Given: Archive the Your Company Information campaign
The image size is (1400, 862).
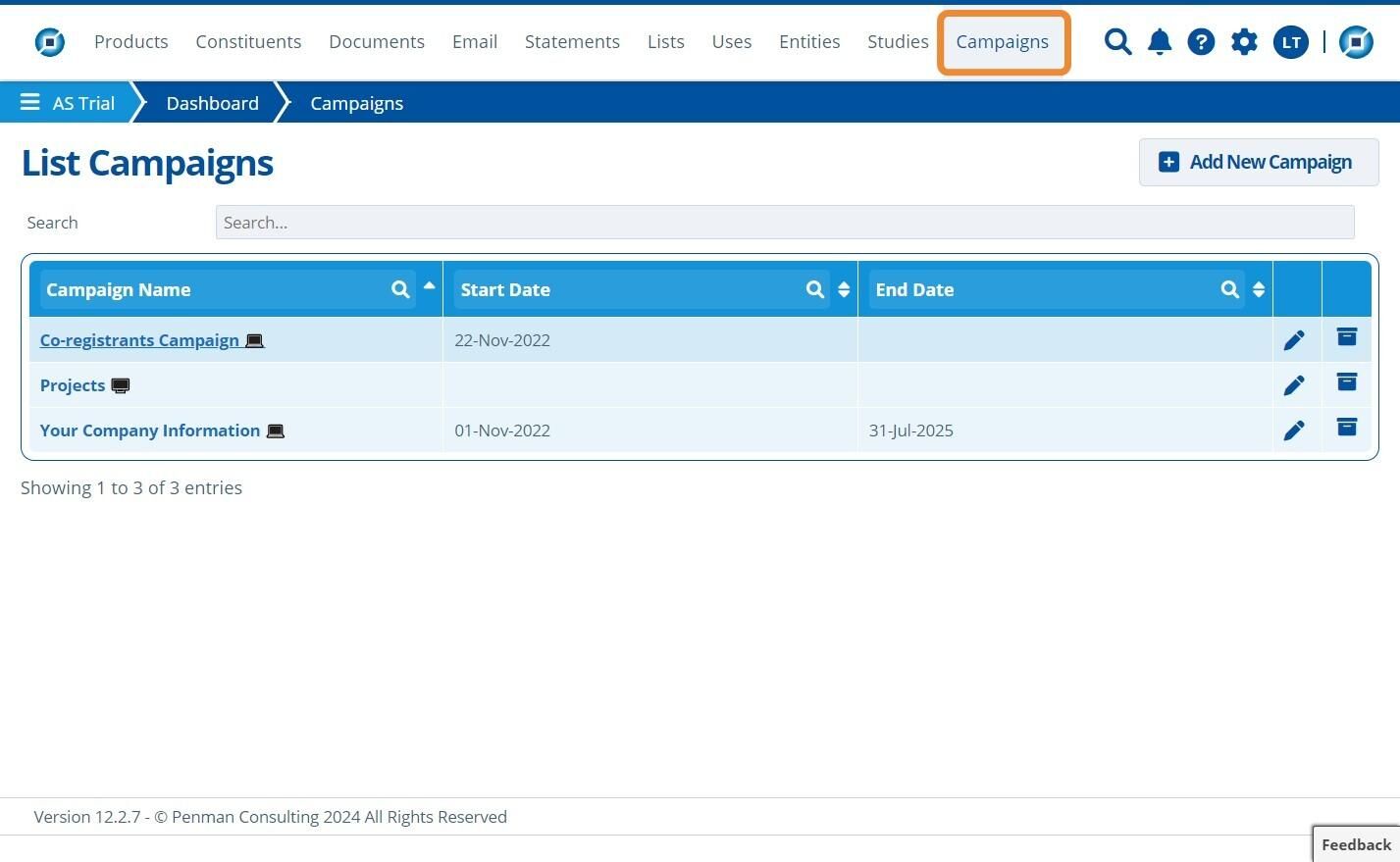Looking at the screenshot, I should [1347, 427].
